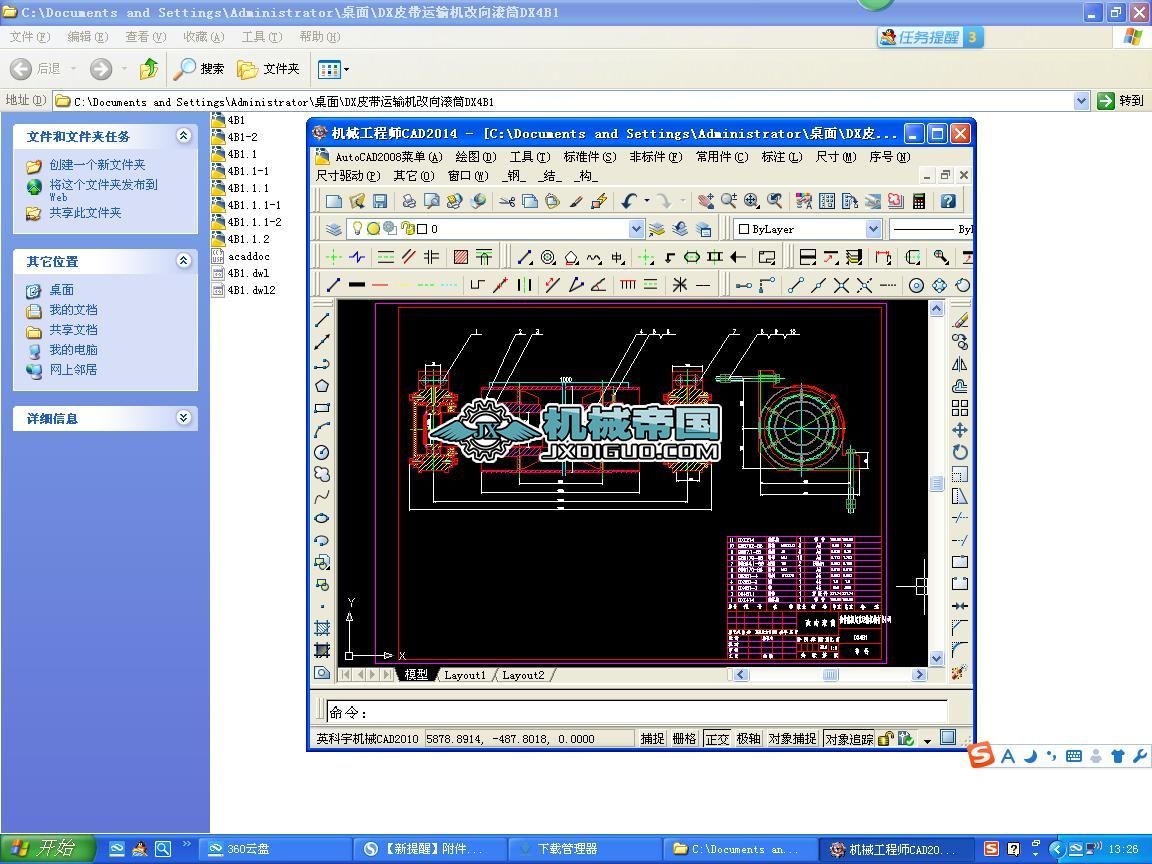Enable 对象捕捉 object snap toggle
1152x864 pixels.
pos(792,739)
